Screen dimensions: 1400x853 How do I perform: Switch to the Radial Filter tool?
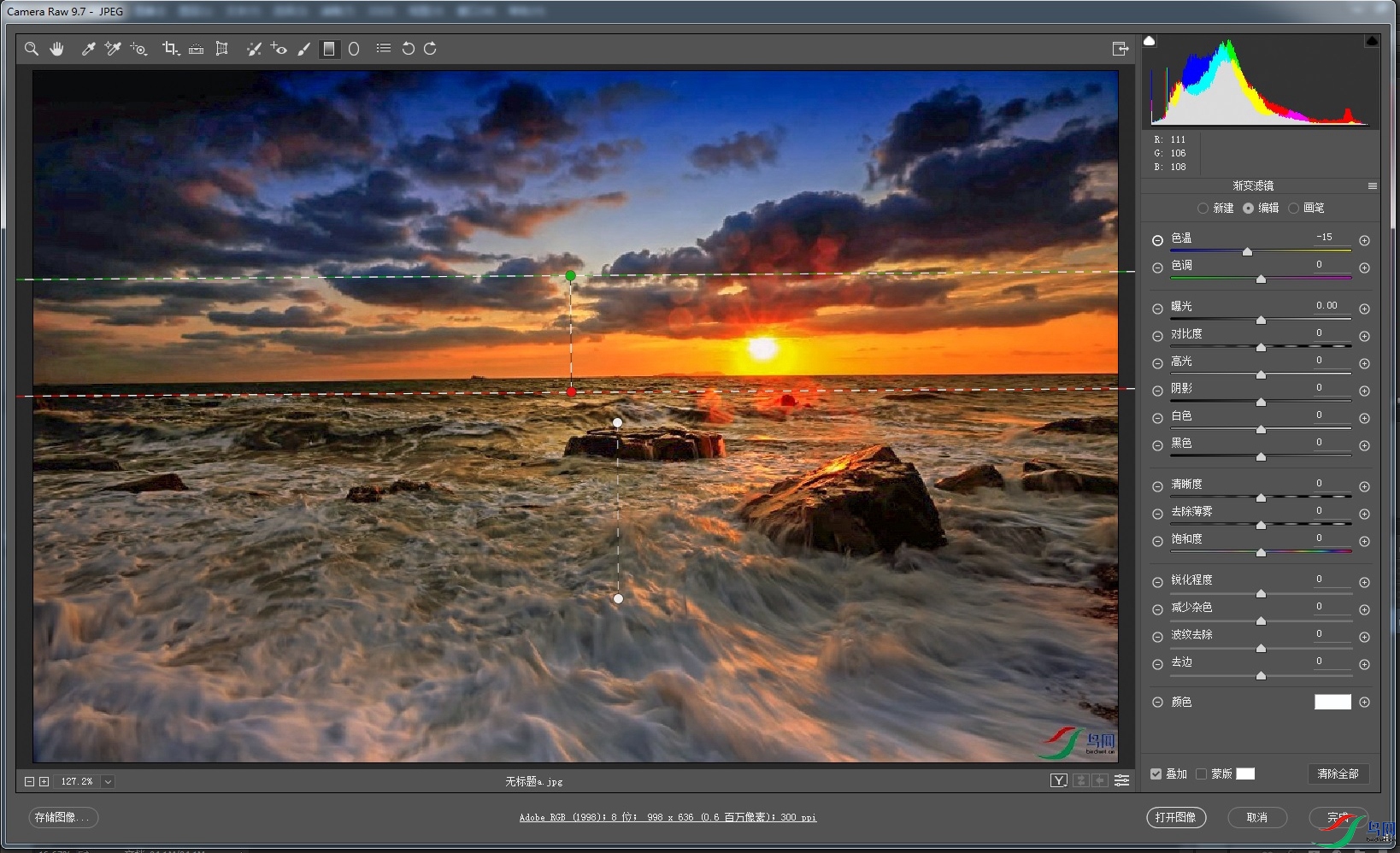(354, 49)
